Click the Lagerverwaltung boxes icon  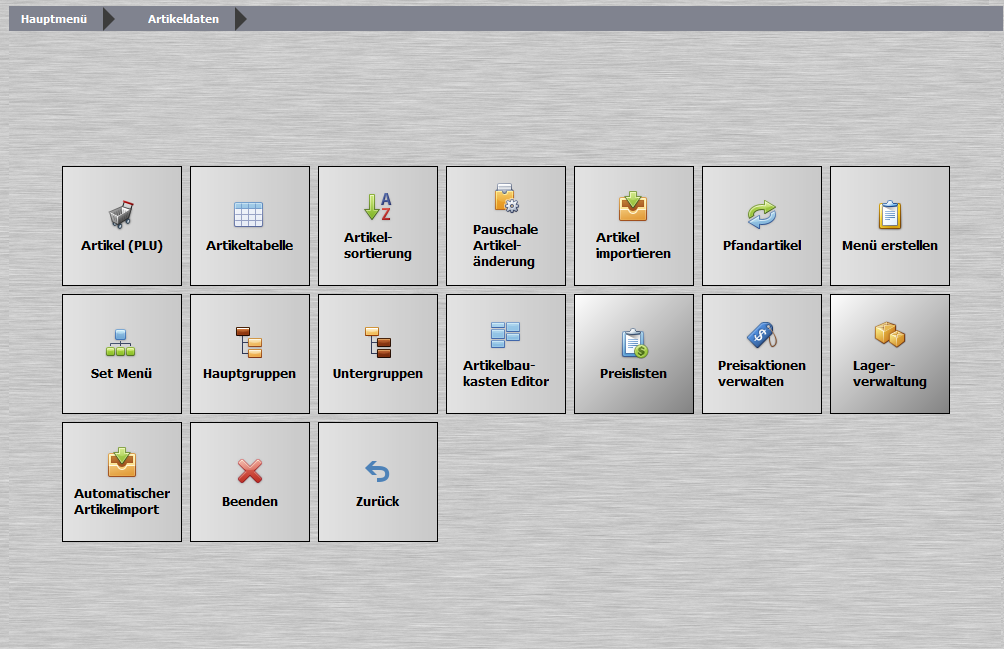point(890,334)
